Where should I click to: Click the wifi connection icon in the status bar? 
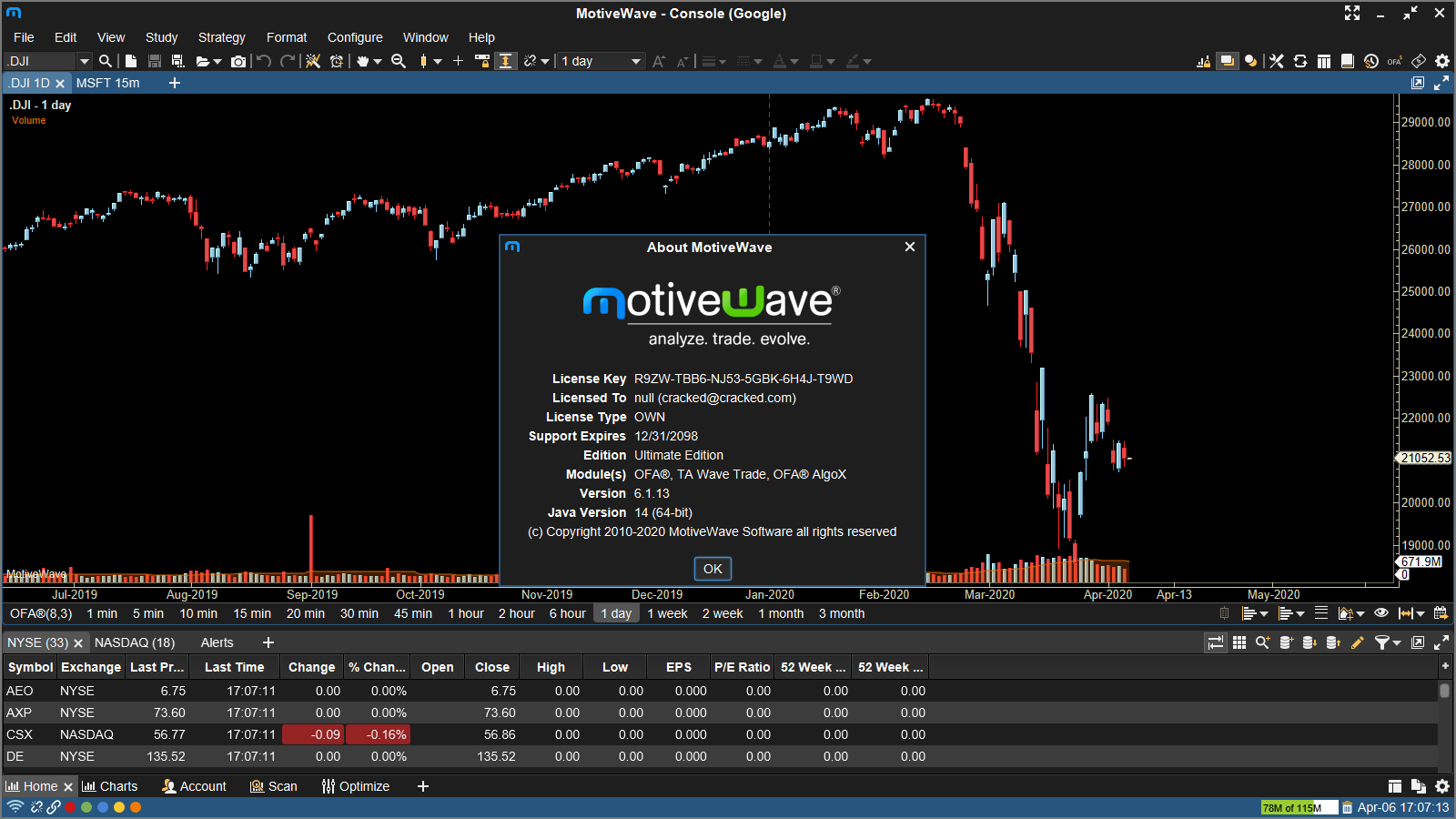point(15,807)
